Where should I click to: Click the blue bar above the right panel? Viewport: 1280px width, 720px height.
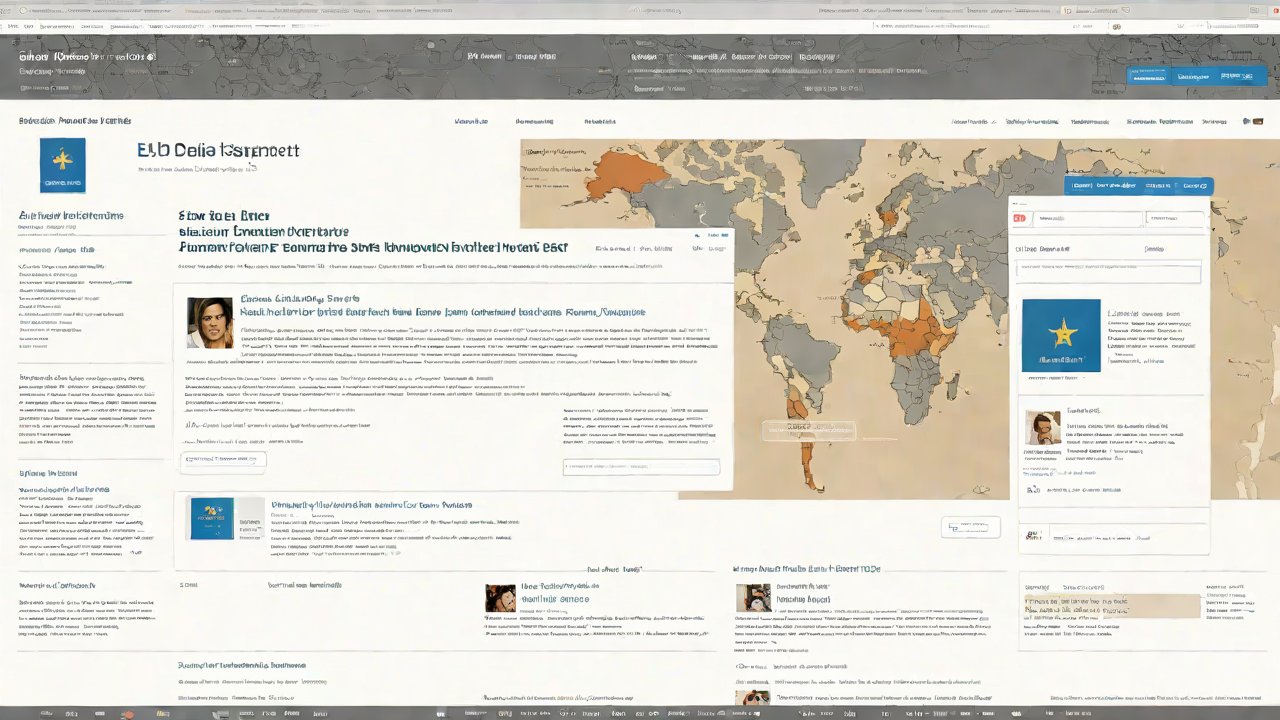tap(1137, 186)
